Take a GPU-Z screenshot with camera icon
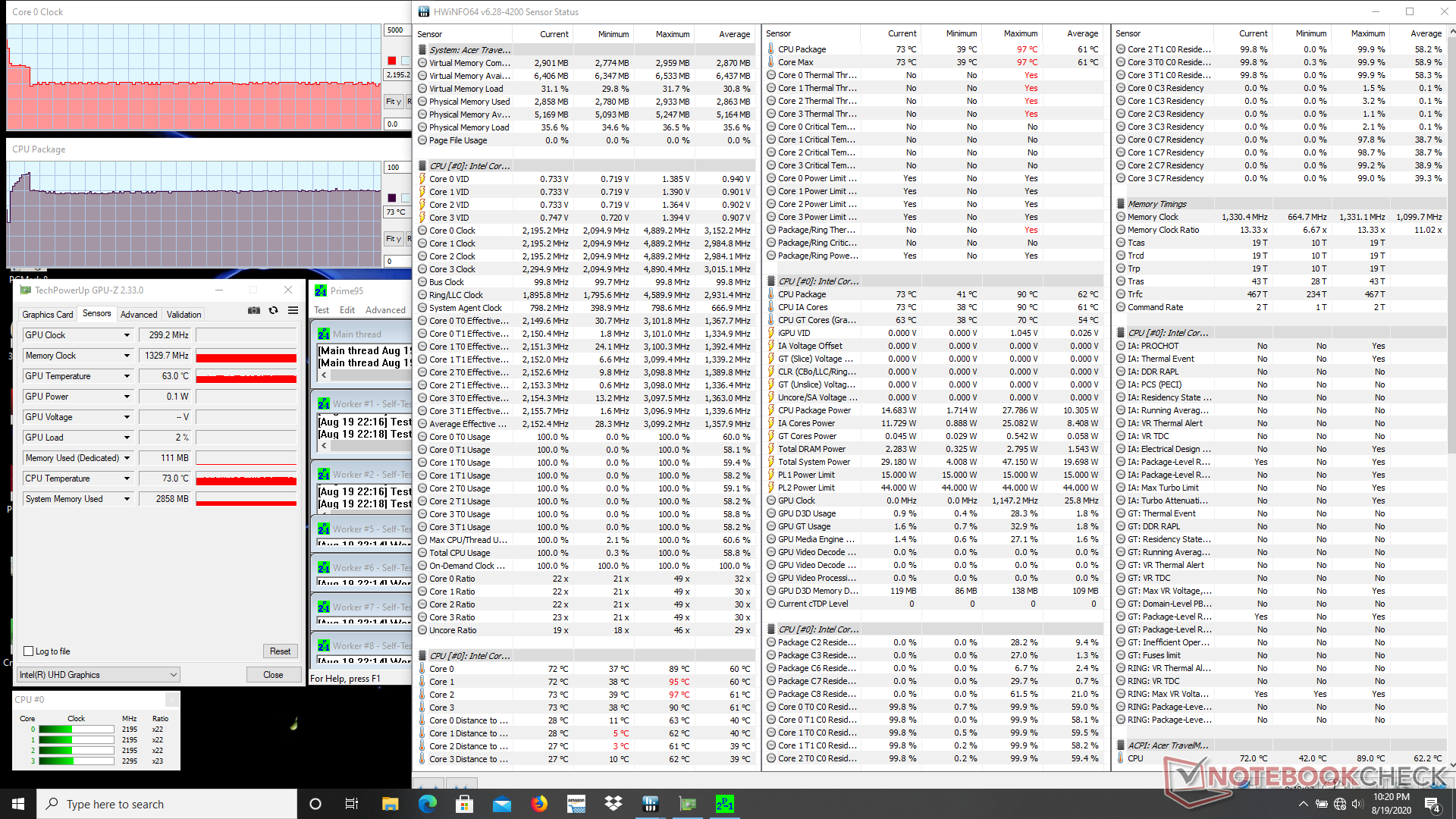The image size is (1456, 819). [253, 311]
